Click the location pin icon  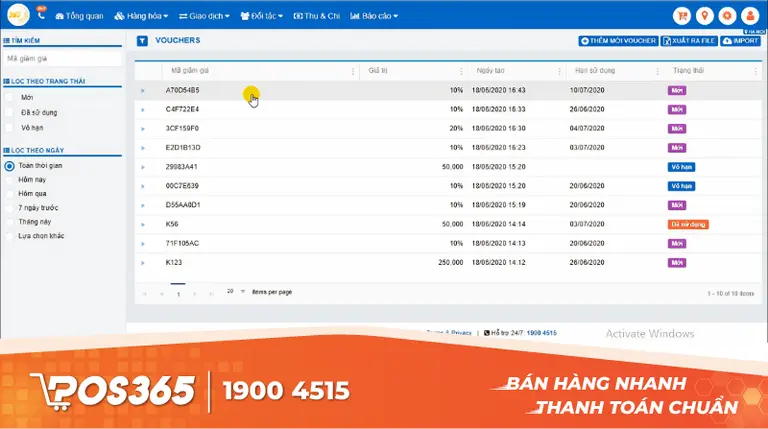click(x=704, y=16)
